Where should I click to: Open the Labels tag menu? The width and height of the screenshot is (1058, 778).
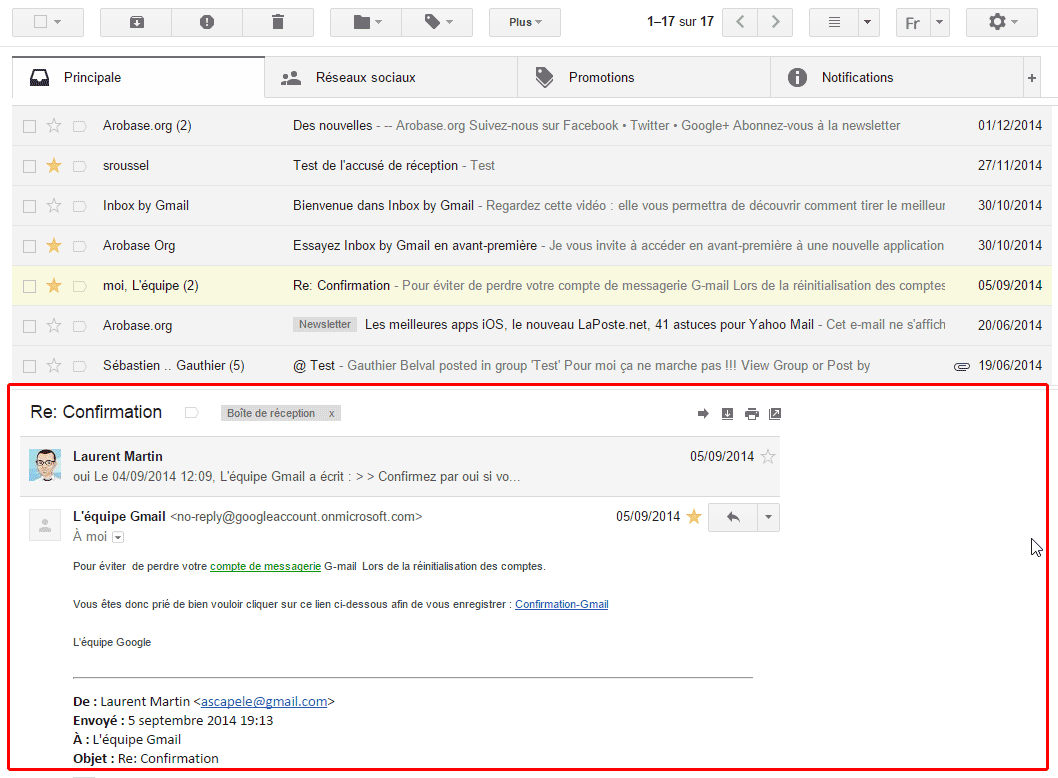[x=437, y=22]
